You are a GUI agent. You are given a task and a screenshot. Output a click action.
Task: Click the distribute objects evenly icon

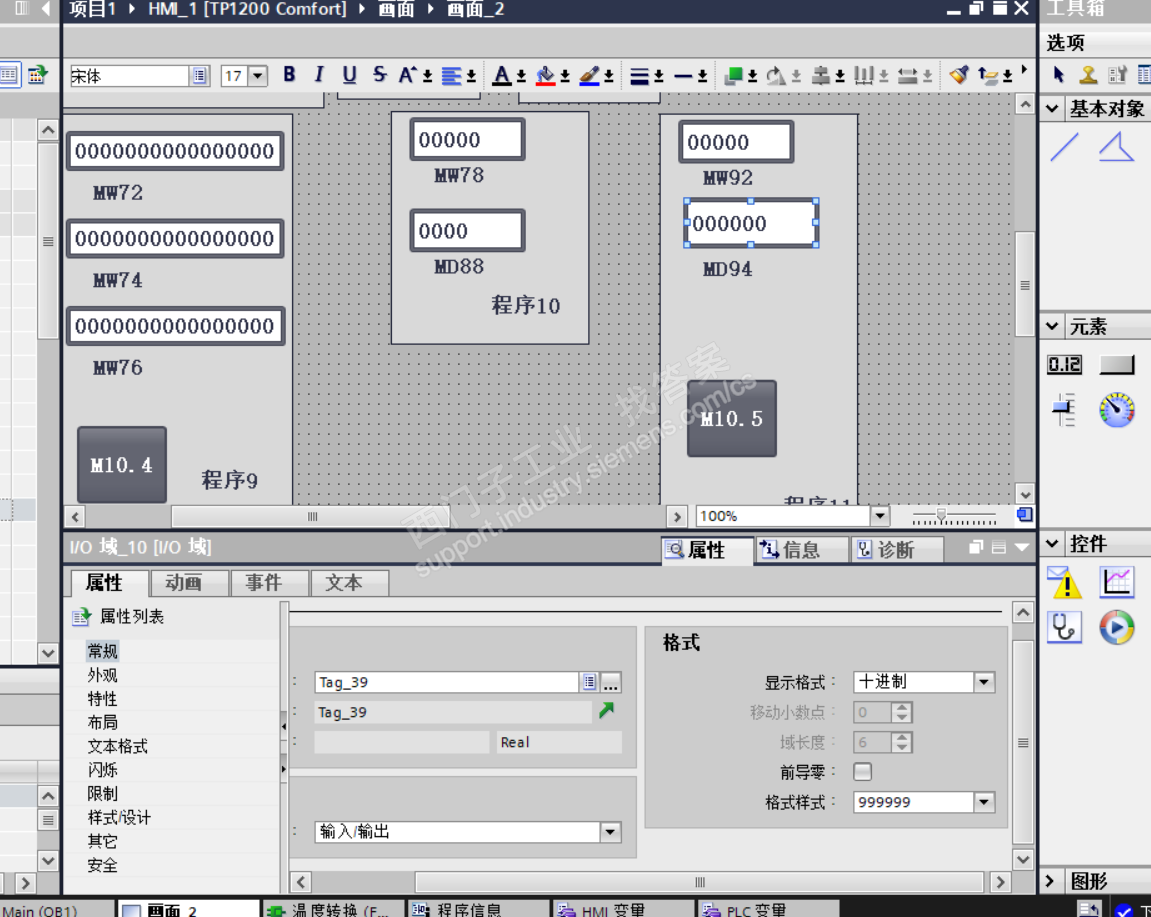click(864, 76)
